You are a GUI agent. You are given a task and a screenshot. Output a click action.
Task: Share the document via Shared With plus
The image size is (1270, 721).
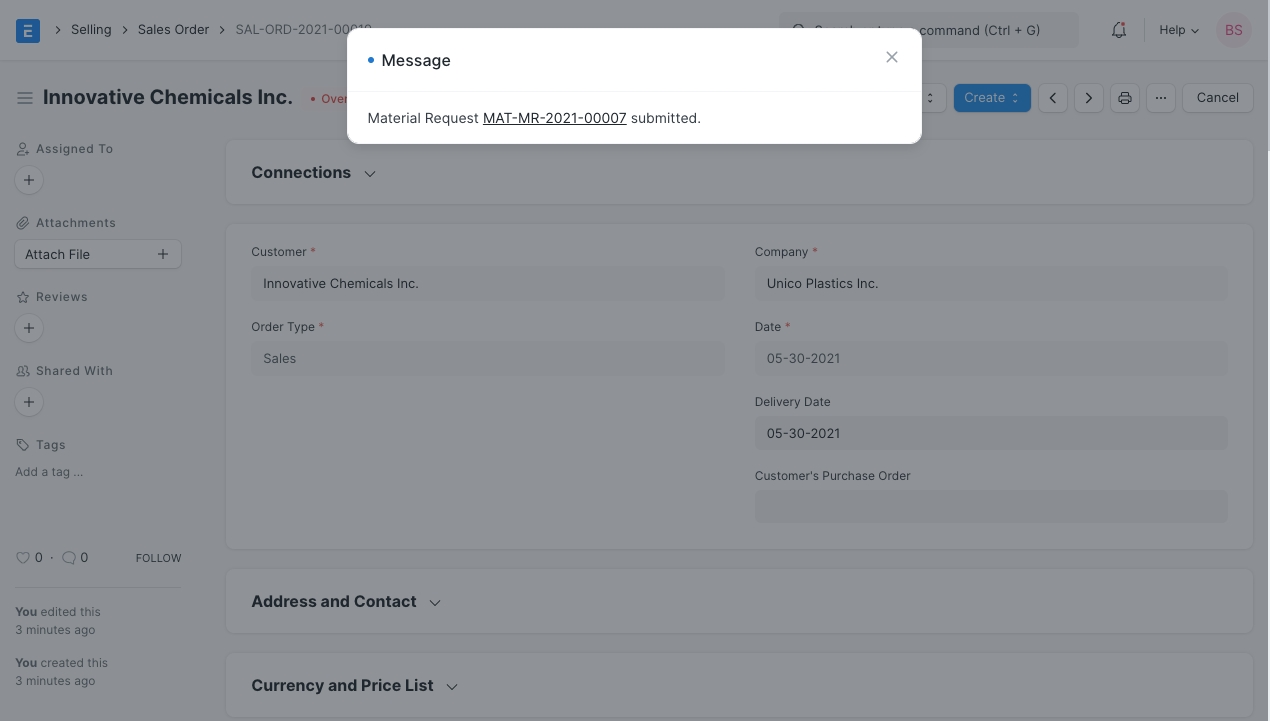pyautogui.click(x=29, y=402)
